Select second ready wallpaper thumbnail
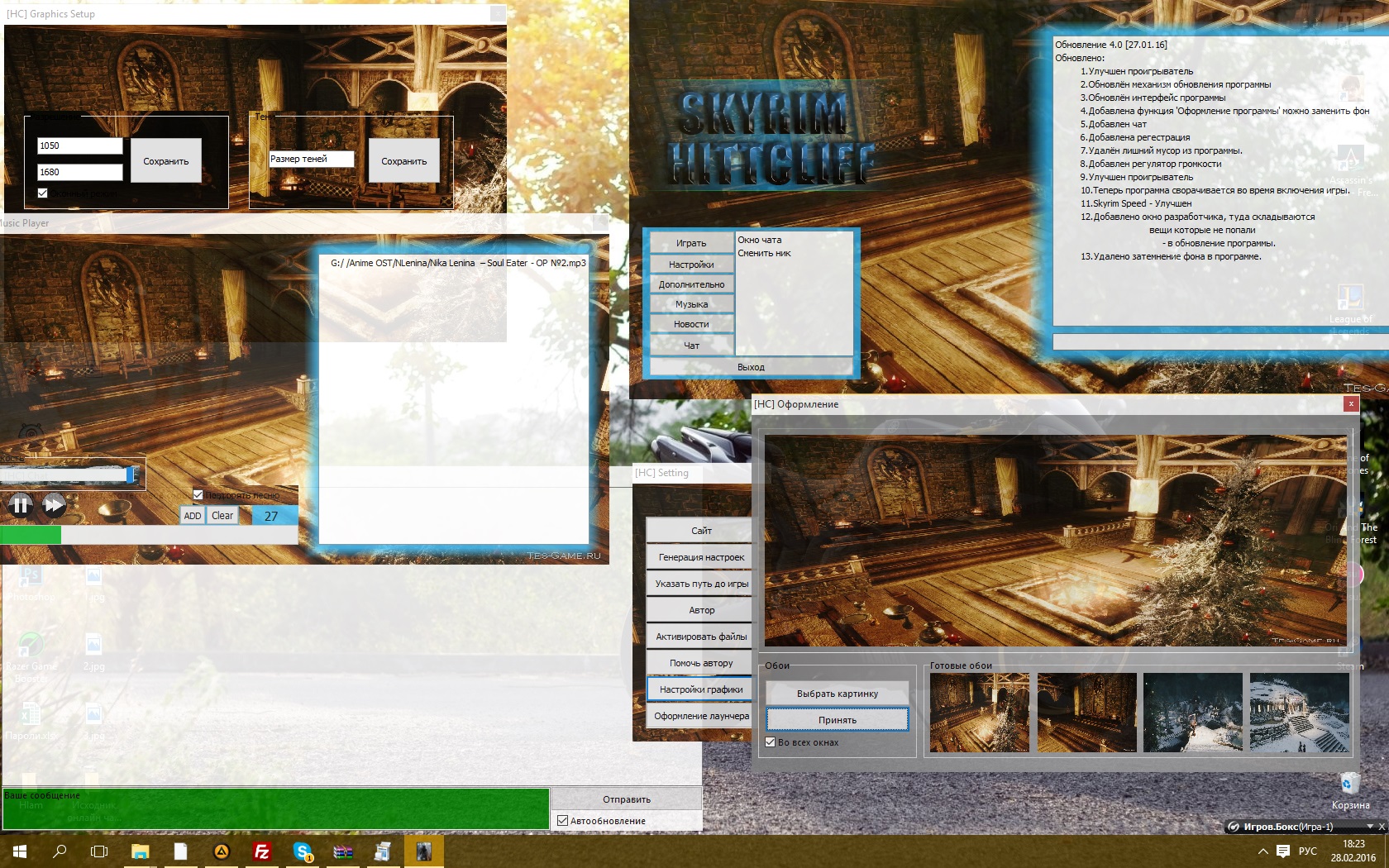 click(x=1087, y=713)
